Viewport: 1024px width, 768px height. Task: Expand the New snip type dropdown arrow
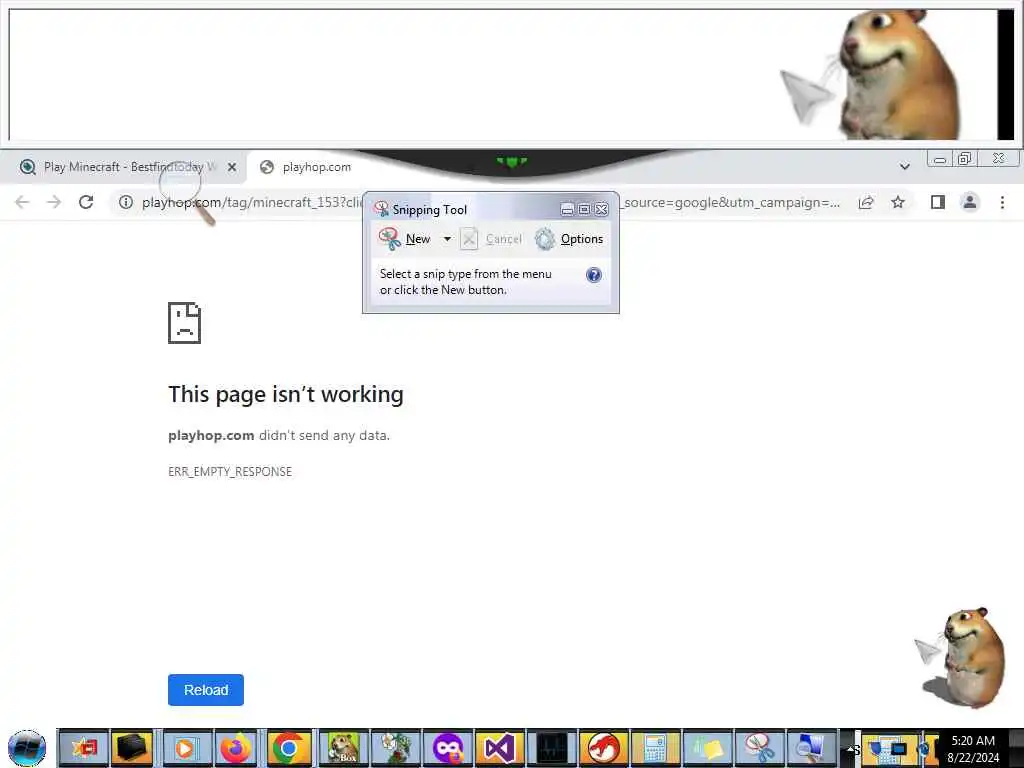point(447,239)
